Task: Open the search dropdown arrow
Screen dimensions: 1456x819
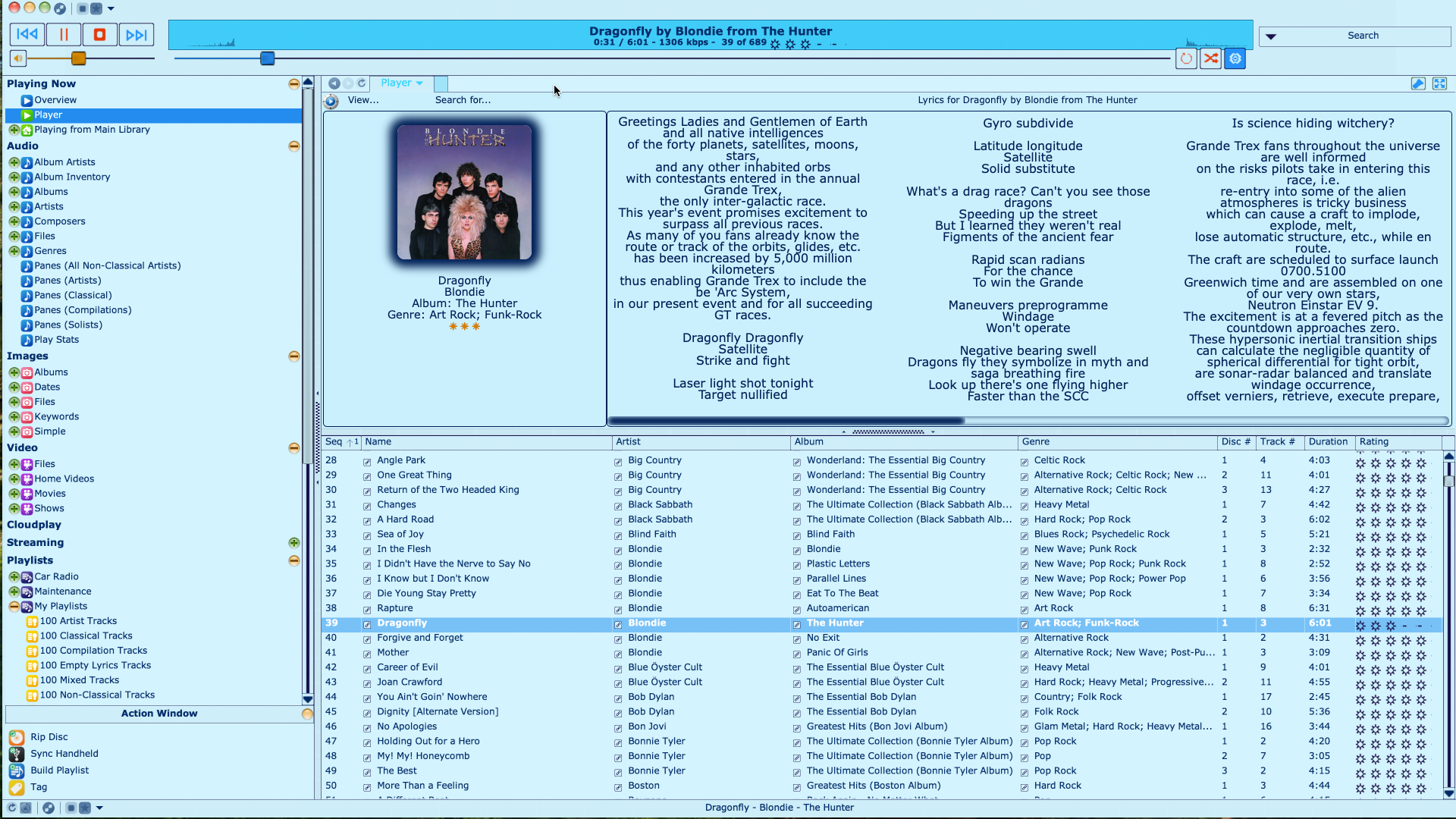Action: [x=1271, y=36]
